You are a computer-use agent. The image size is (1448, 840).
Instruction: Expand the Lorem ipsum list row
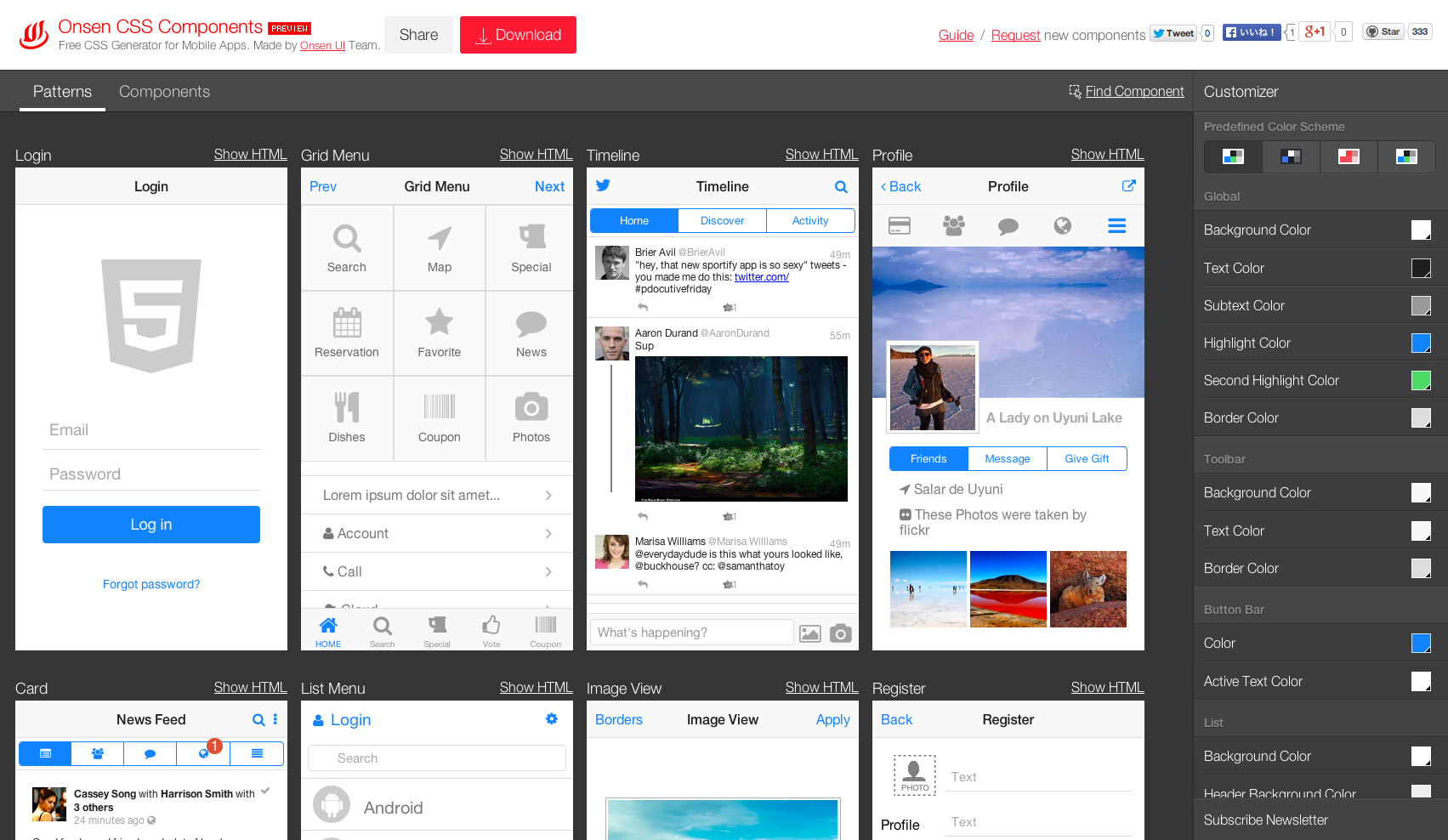548,496
